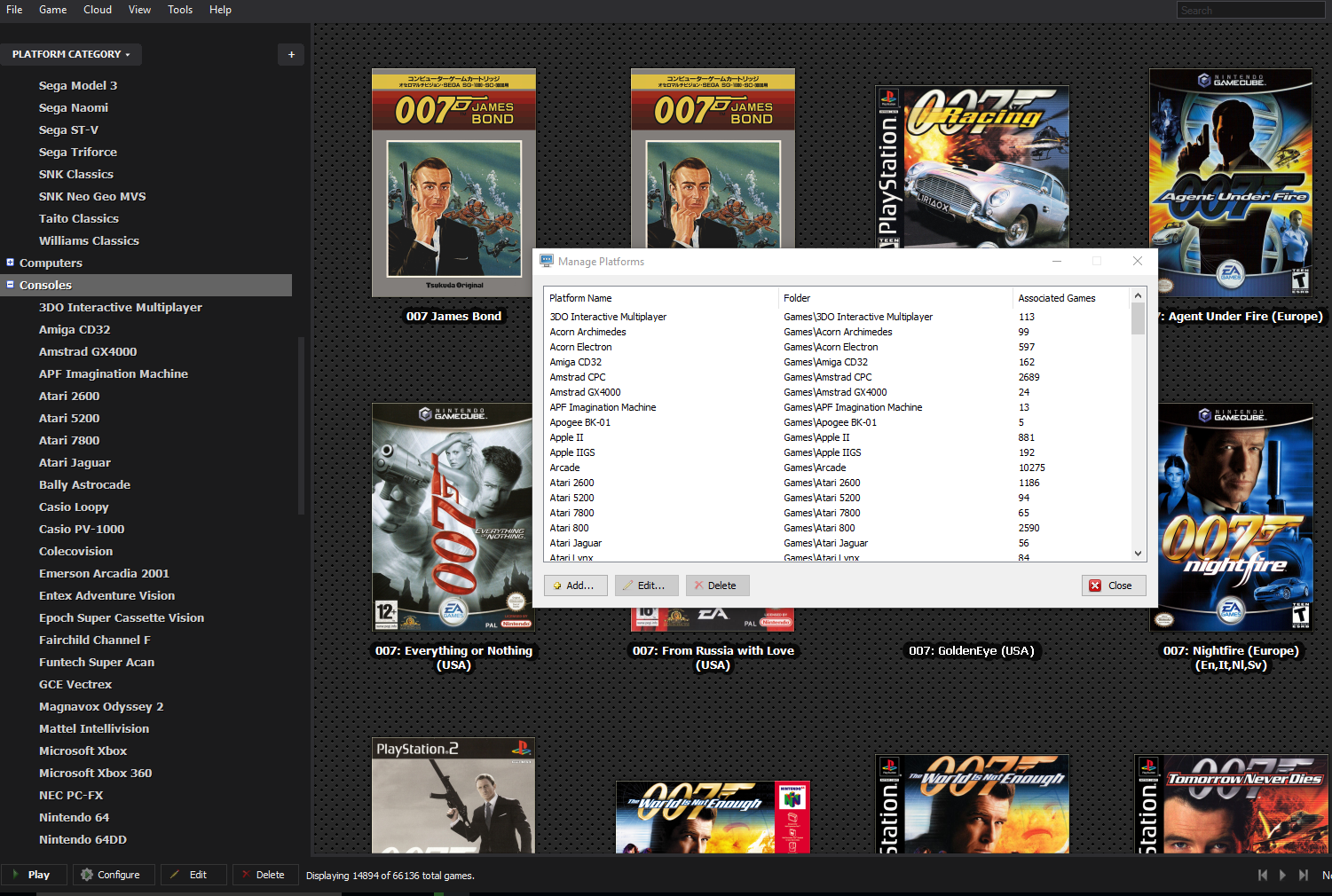Open the Tools menu
1332x896 pixels.
[x=180, y=10]
